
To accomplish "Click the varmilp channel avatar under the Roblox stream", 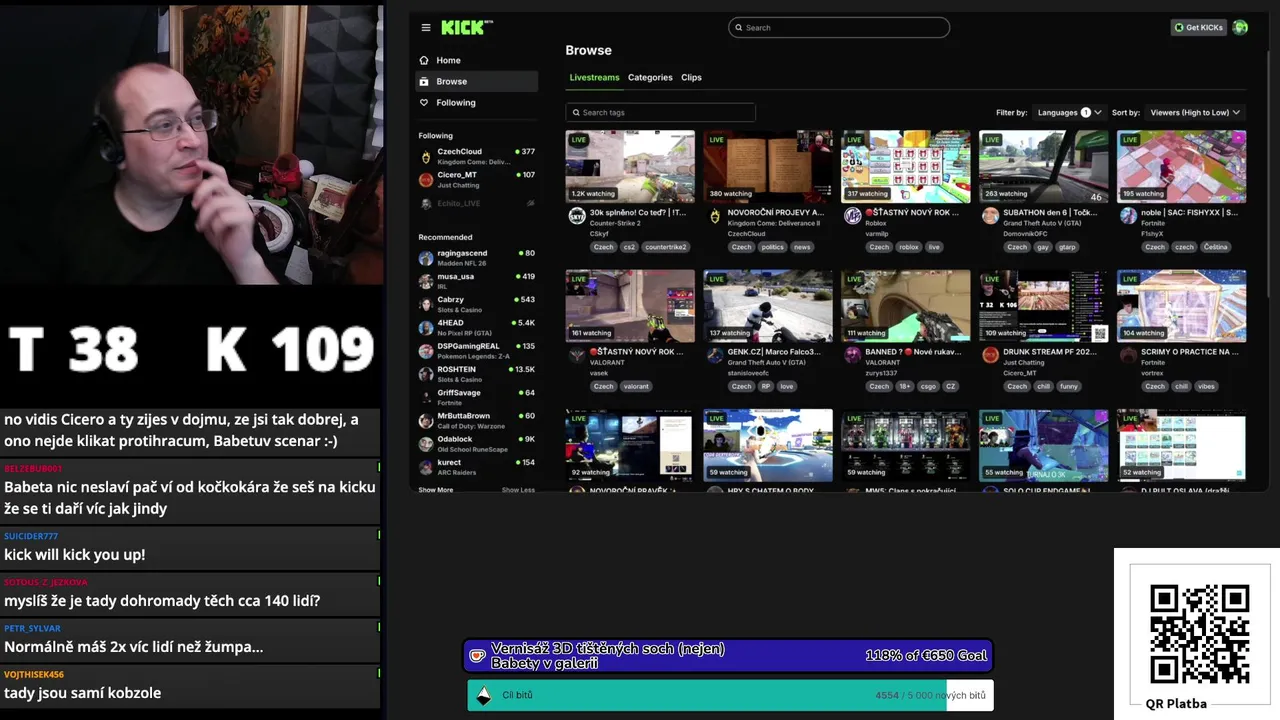I will pyautogui.click(x=853, y=216).
